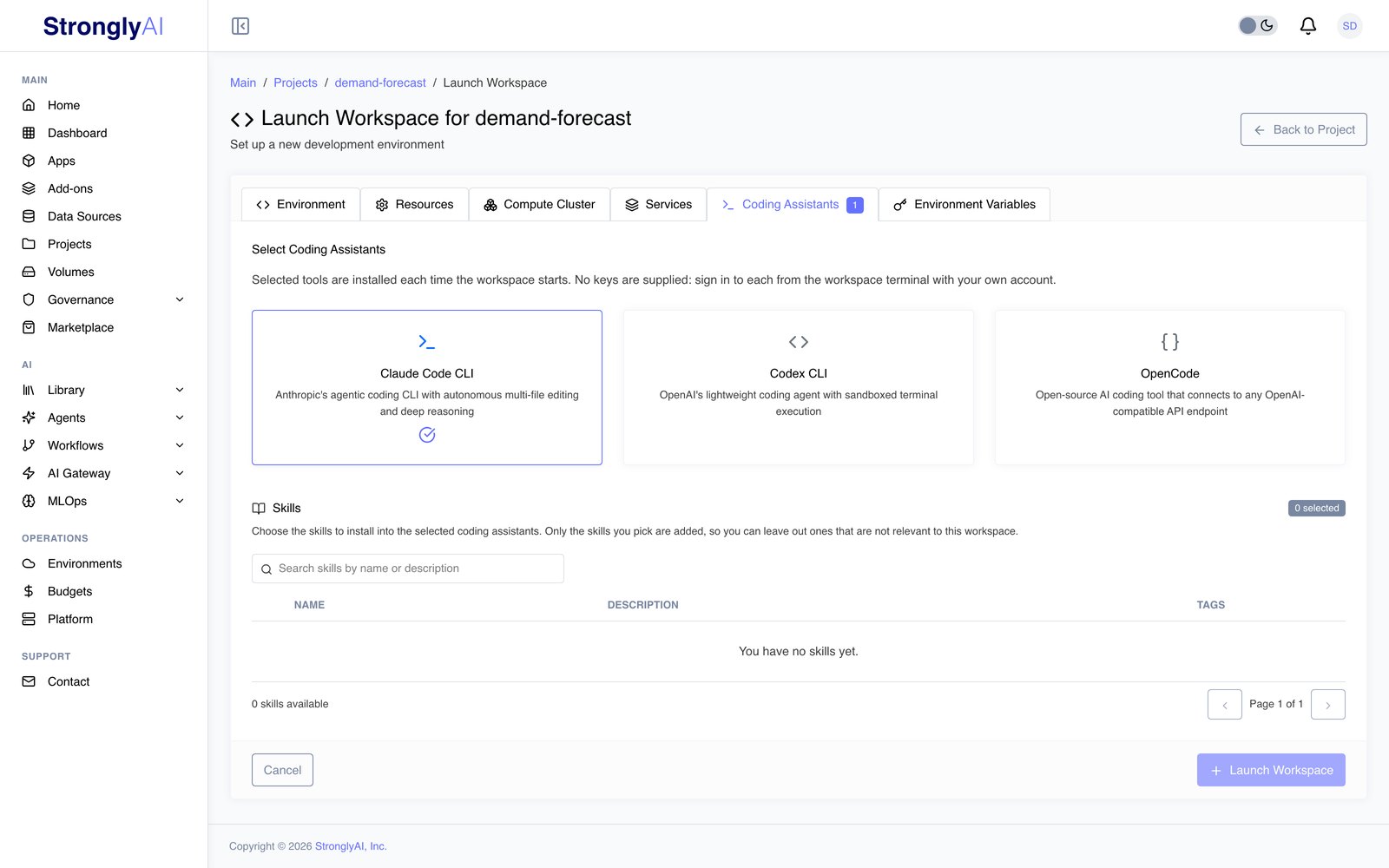
Task: Click the Data Sources database icon
Action: pyautogui.click(x=29, y=216)
